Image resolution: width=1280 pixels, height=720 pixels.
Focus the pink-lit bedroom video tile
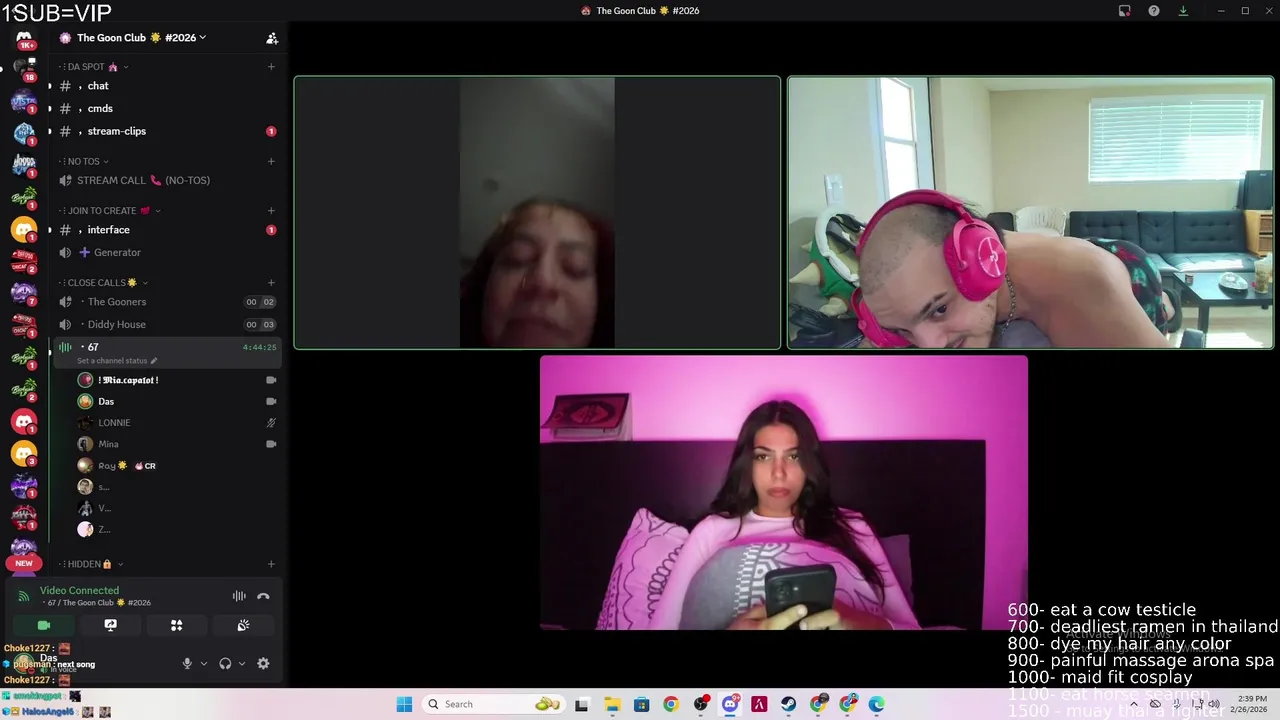pyautogui.click(x=784, y=493)
